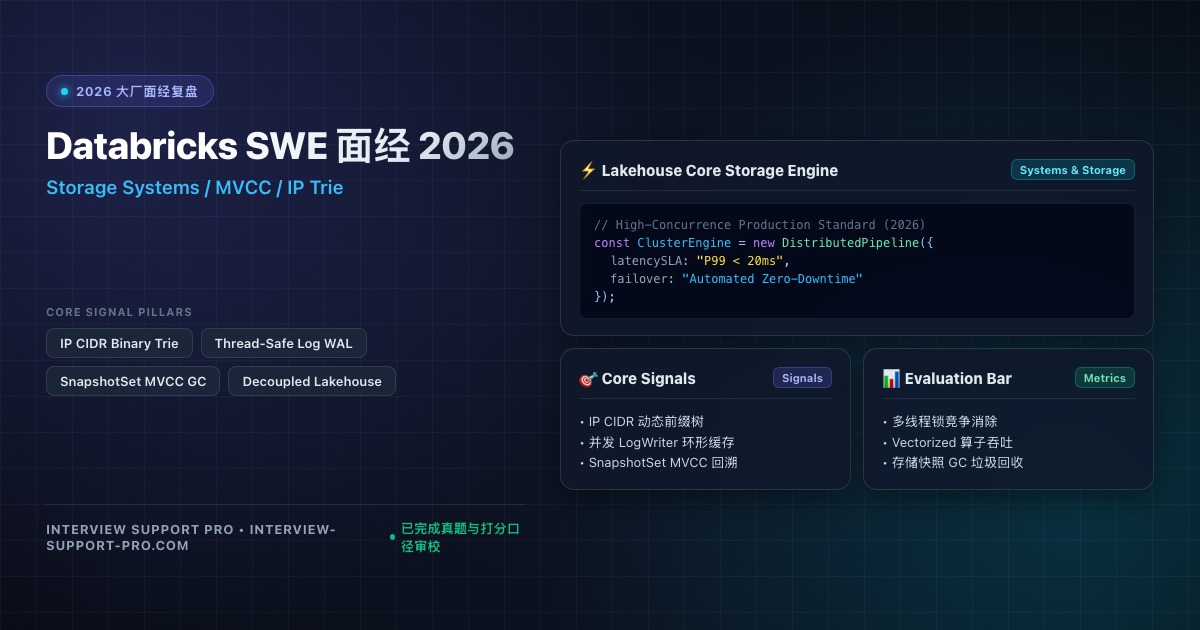Select the 2026 大厂面经复盘 badge
This screenshot has width=1200, height=630.
tap(130, 91)
